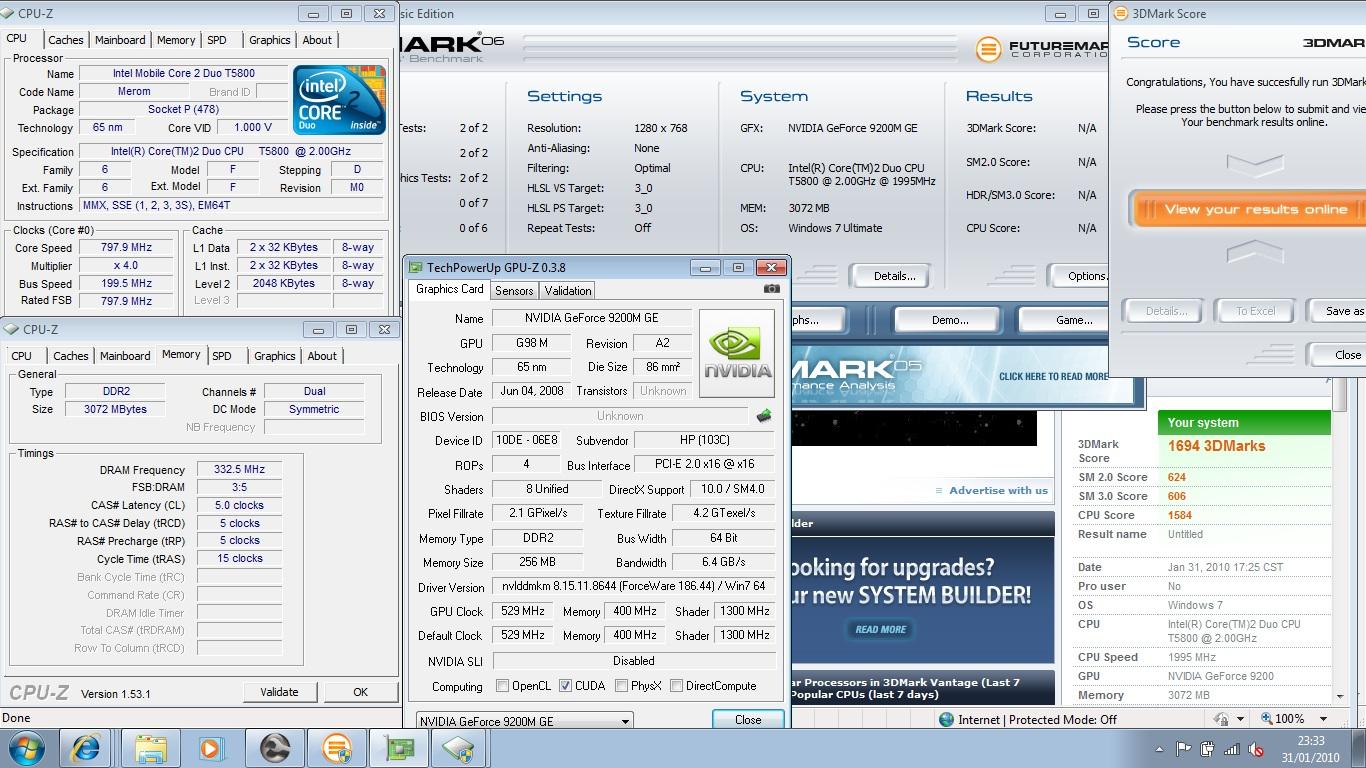
Task: Open Windows Explorer folder taskbar icon
Action: pyautogui.click(x=150, y=748)
